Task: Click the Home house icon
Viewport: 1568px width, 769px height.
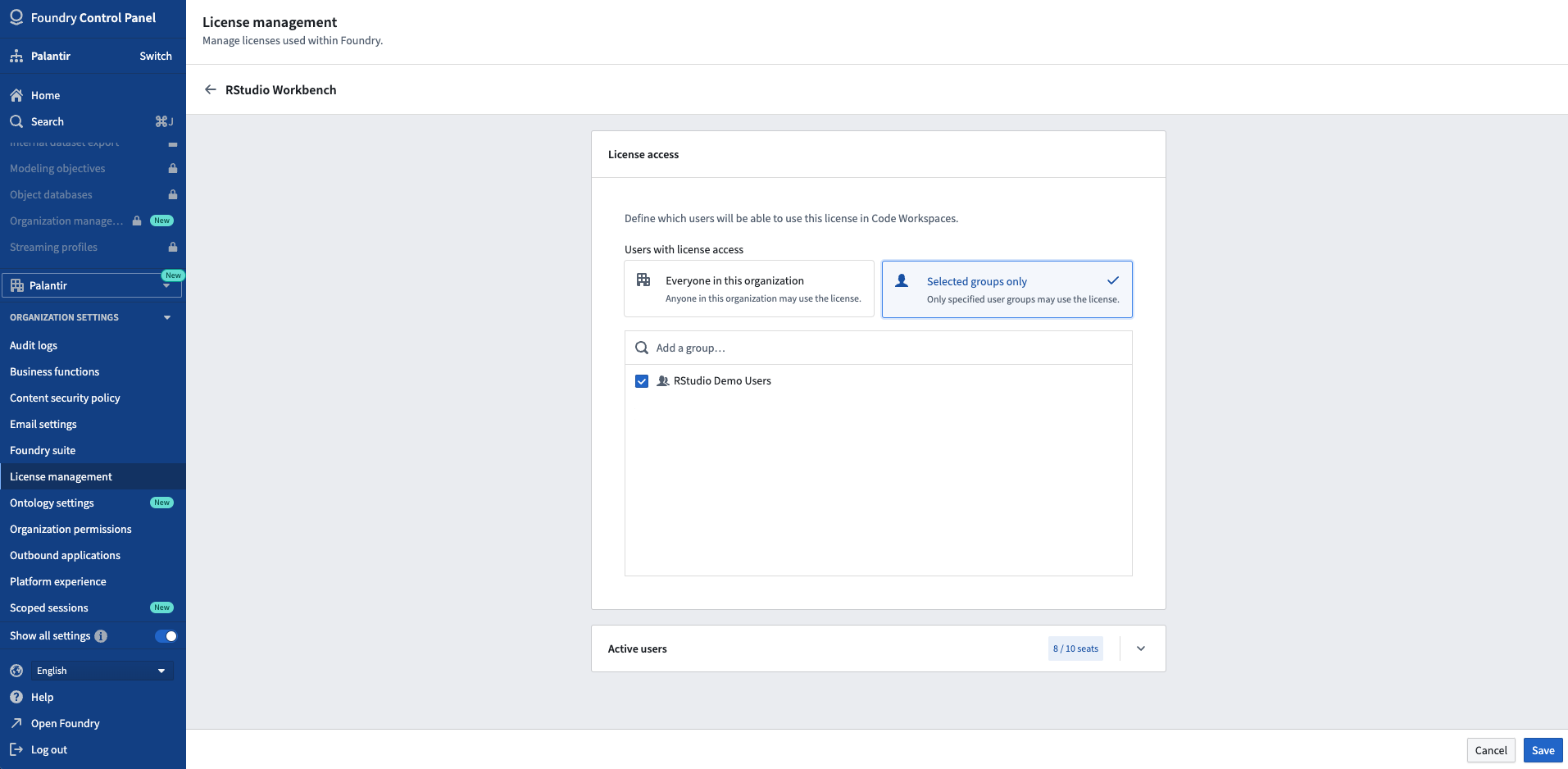Action: click(x=16, y=95)
